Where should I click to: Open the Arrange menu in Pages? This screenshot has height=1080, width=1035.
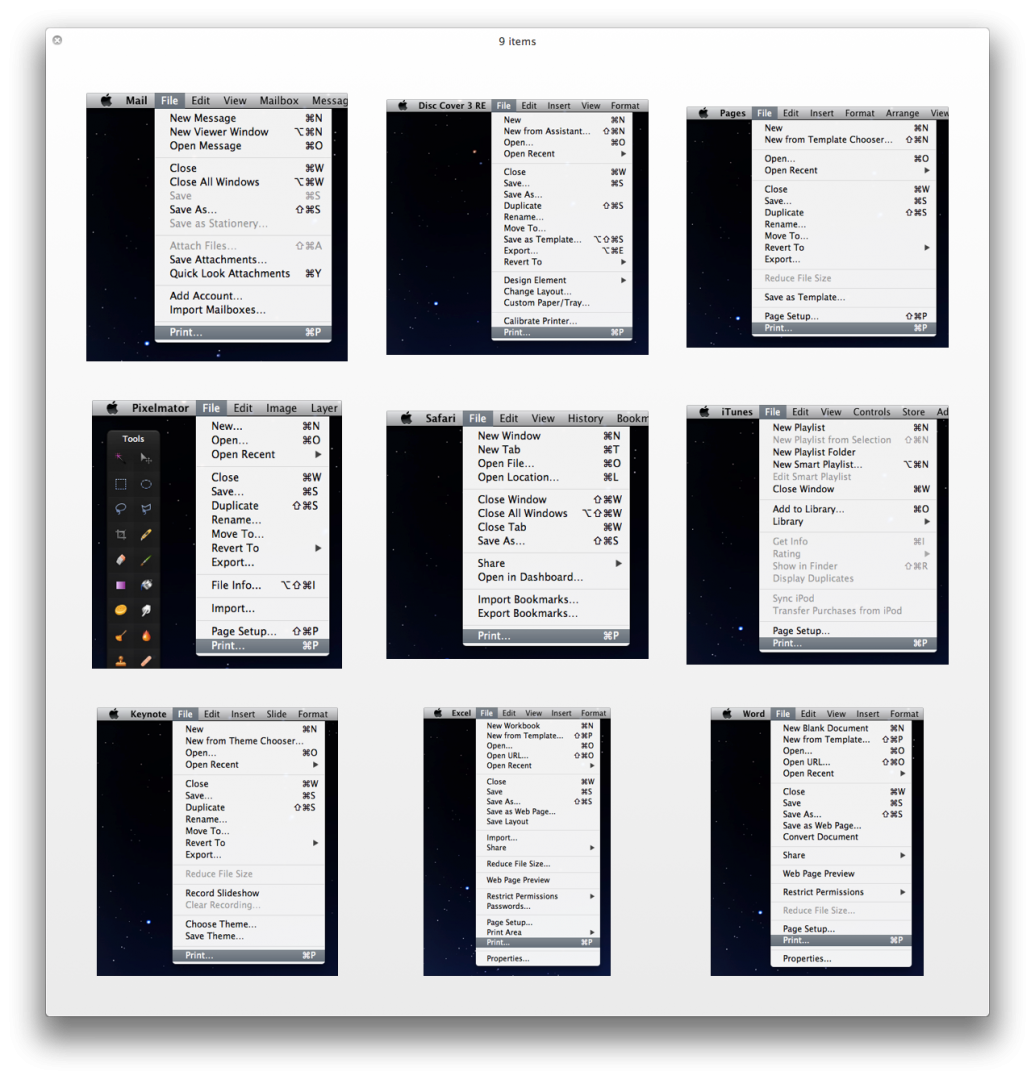[x=902, y=113]
